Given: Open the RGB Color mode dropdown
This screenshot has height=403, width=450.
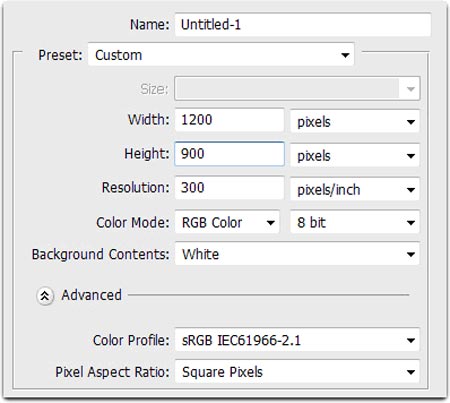Looking at the screenshot, I should coord(227,222).
